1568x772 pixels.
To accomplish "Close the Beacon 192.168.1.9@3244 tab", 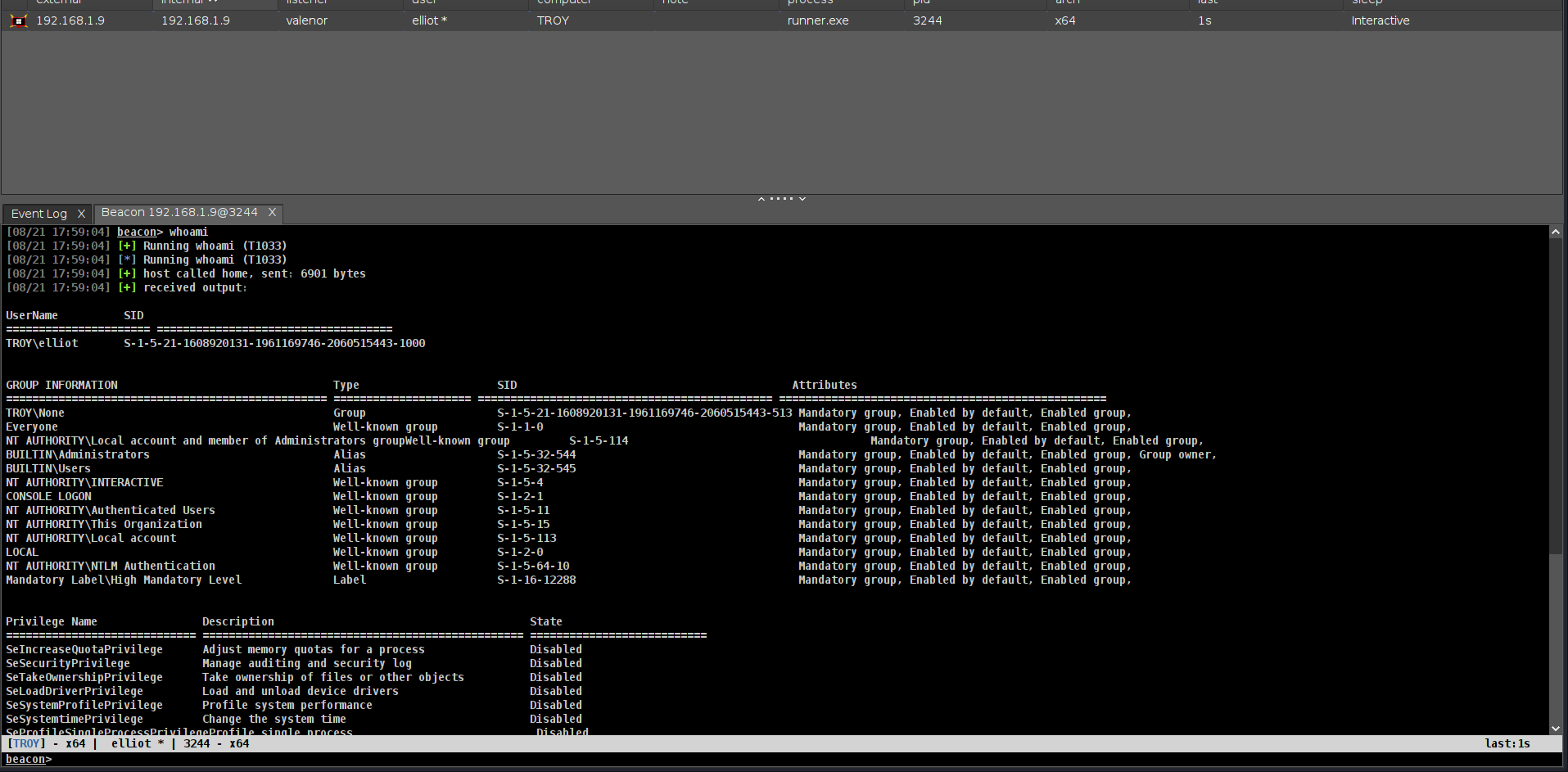I will [273, 213].
